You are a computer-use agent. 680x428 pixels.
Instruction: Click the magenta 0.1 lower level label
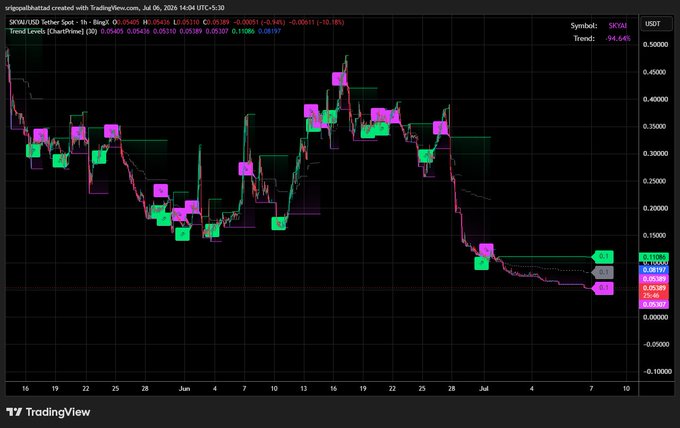coord(603,288)
